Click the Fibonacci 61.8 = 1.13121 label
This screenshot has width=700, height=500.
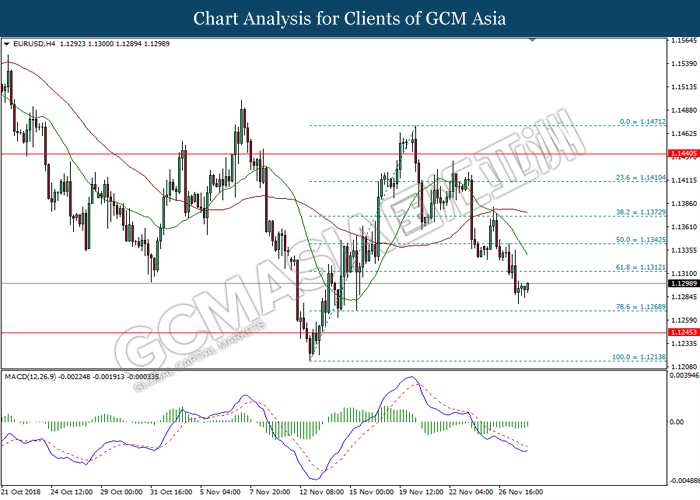(641, 267)
